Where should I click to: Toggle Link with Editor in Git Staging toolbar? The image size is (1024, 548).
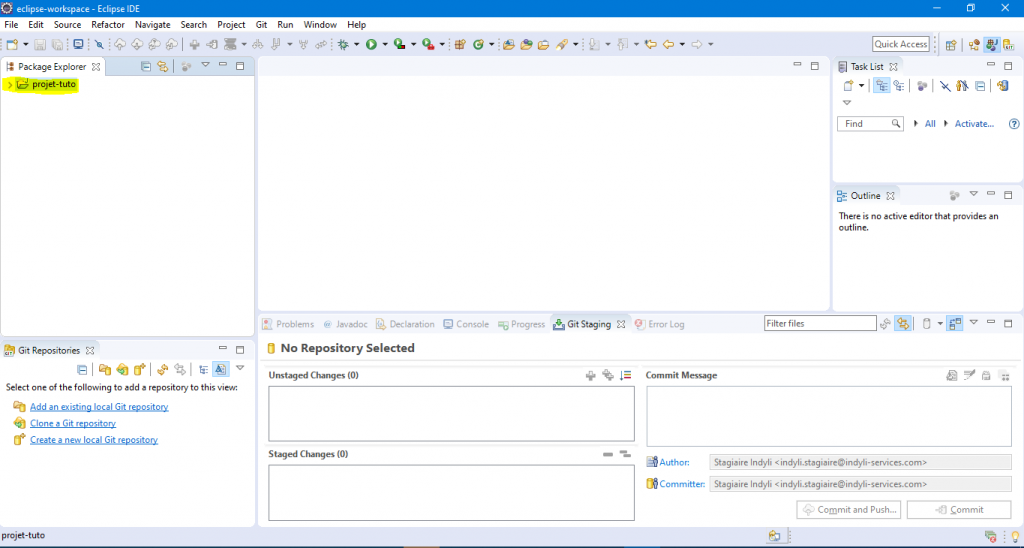click(x=903, y=323)
